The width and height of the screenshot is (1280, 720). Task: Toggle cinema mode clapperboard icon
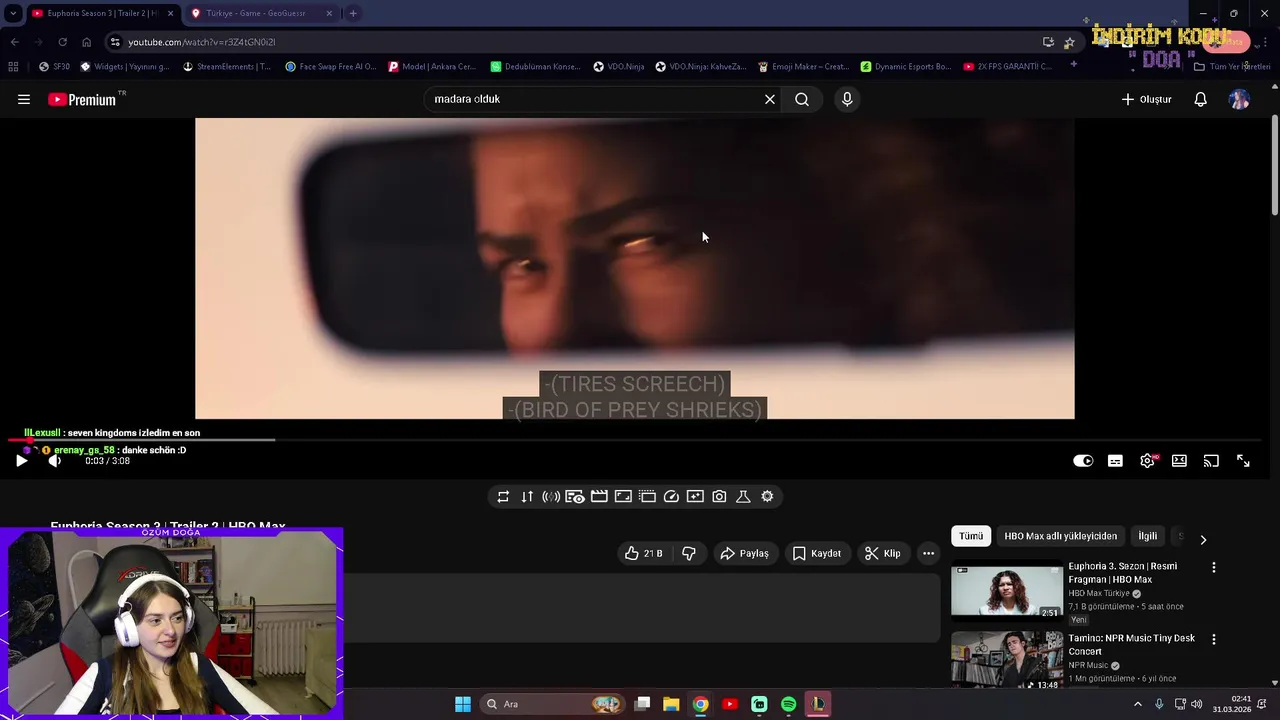tap(599, 496)
